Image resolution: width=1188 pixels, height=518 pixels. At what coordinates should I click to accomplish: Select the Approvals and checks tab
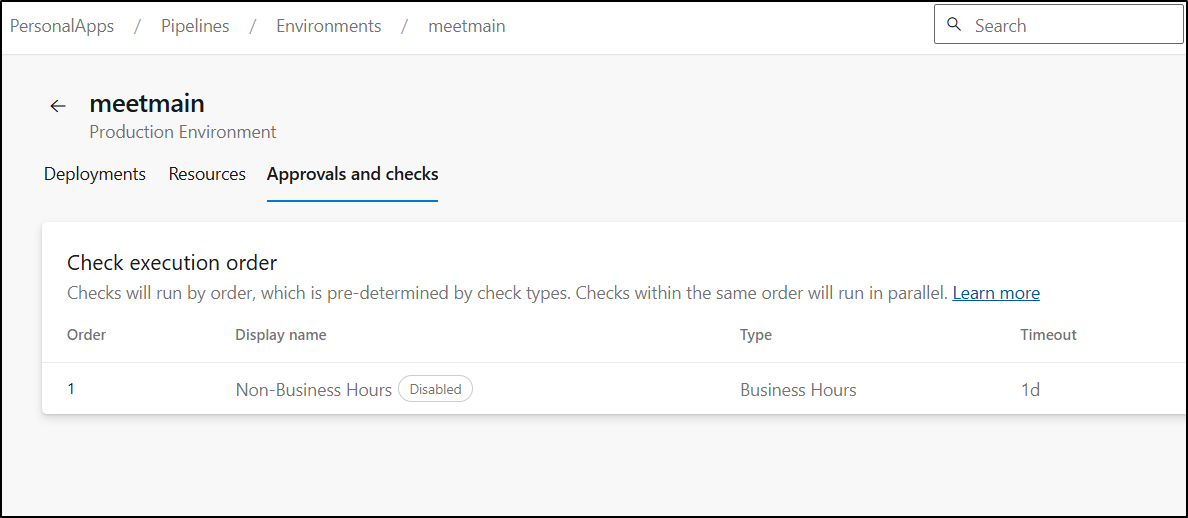(x=352, y=174)
